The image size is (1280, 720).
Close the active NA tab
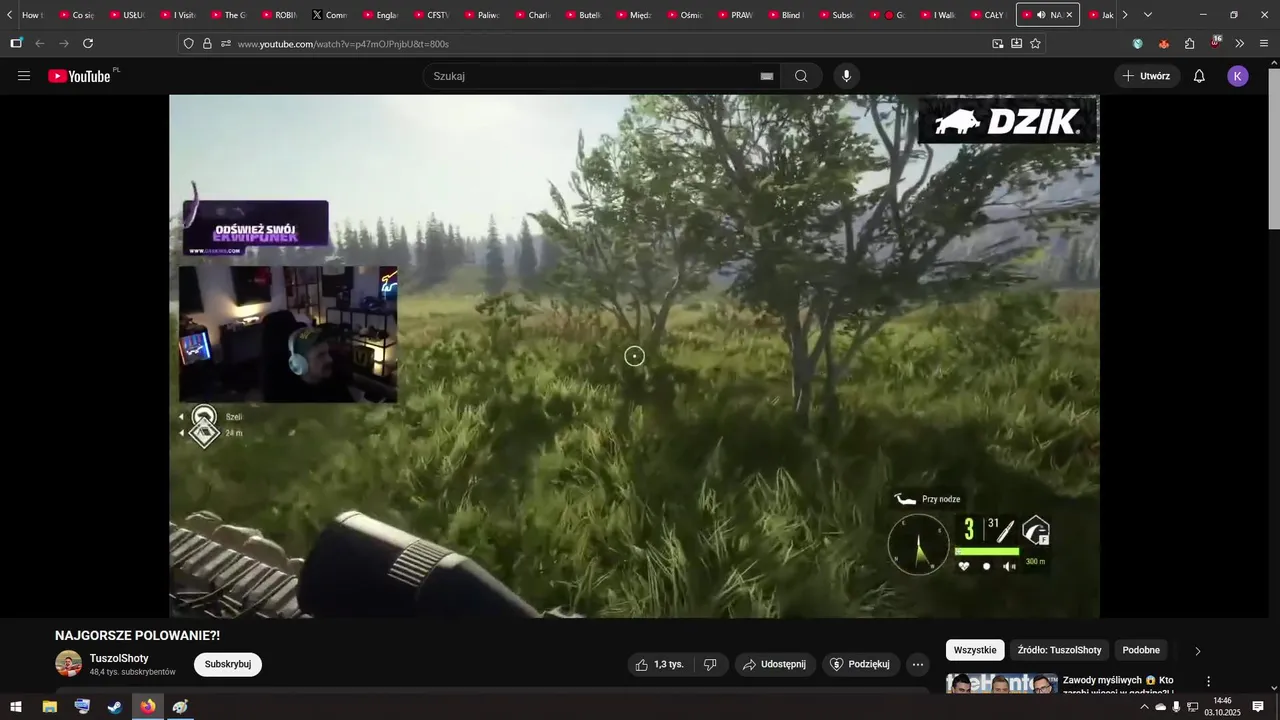(1069, 15)
